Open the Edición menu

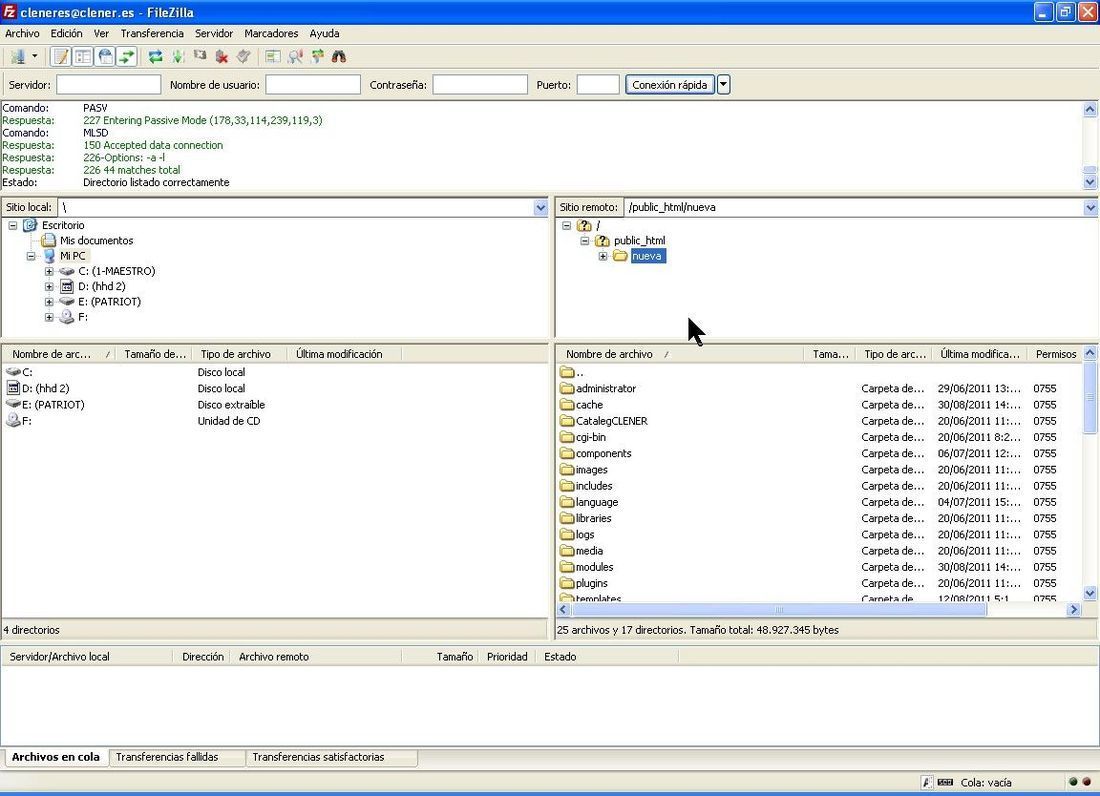tap(66, 33)
